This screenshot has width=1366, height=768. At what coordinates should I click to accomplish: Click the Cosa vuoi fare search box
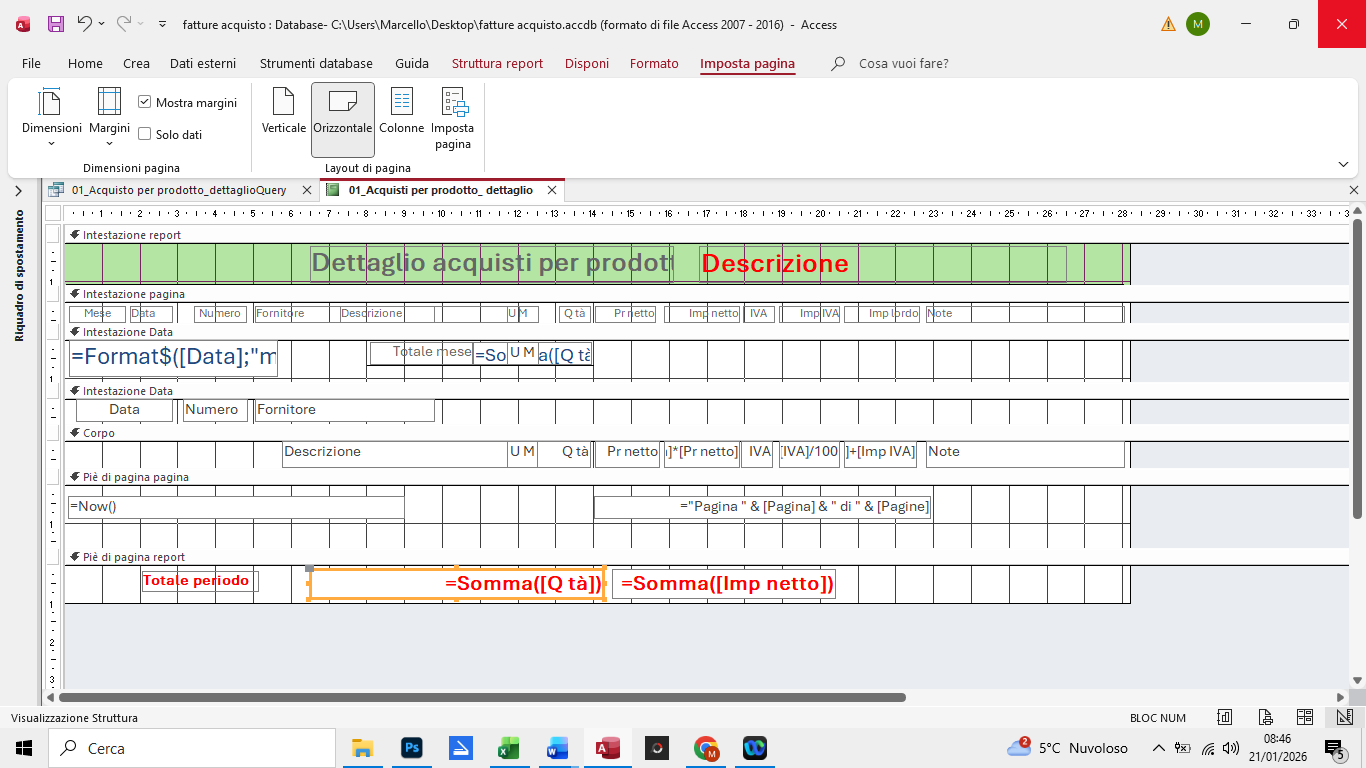point(903,63)
